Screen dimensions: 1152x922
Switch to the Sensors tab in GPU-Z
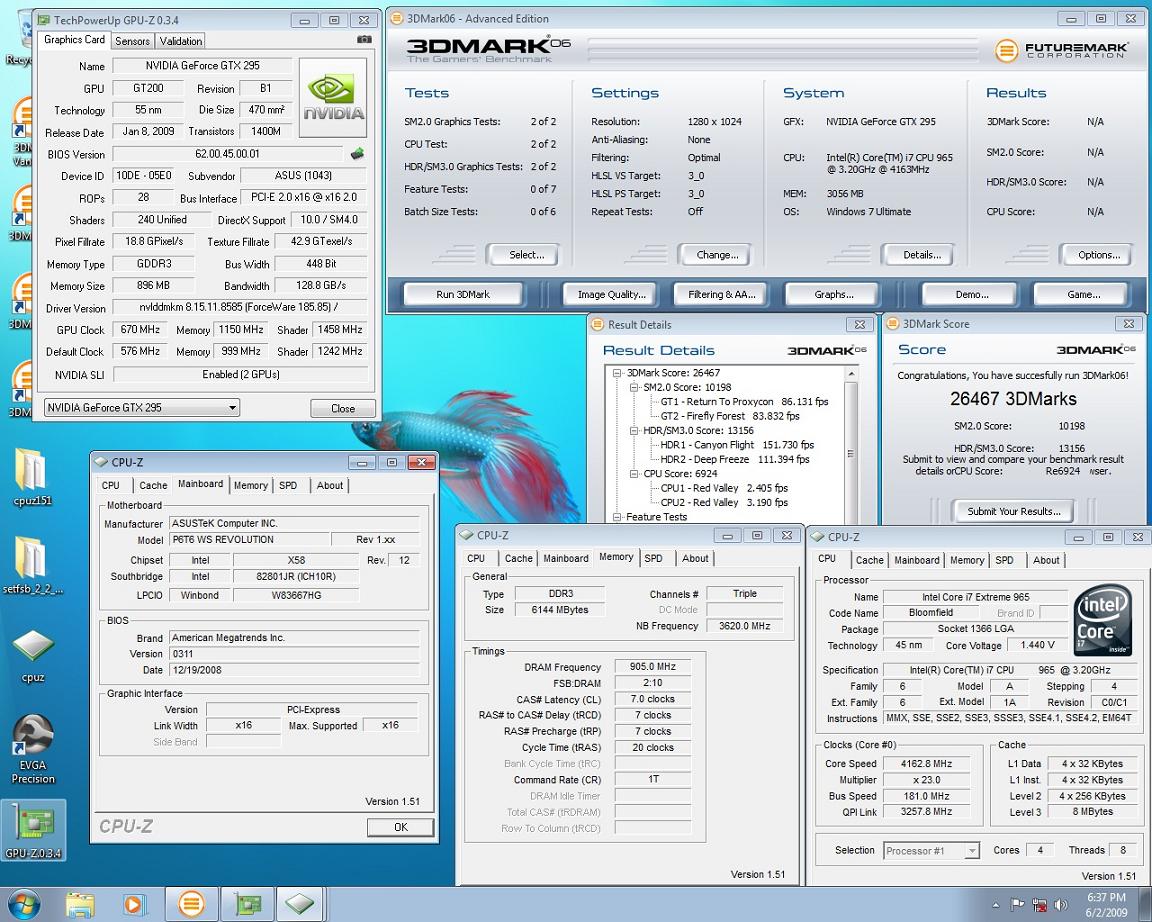(132, 41)
